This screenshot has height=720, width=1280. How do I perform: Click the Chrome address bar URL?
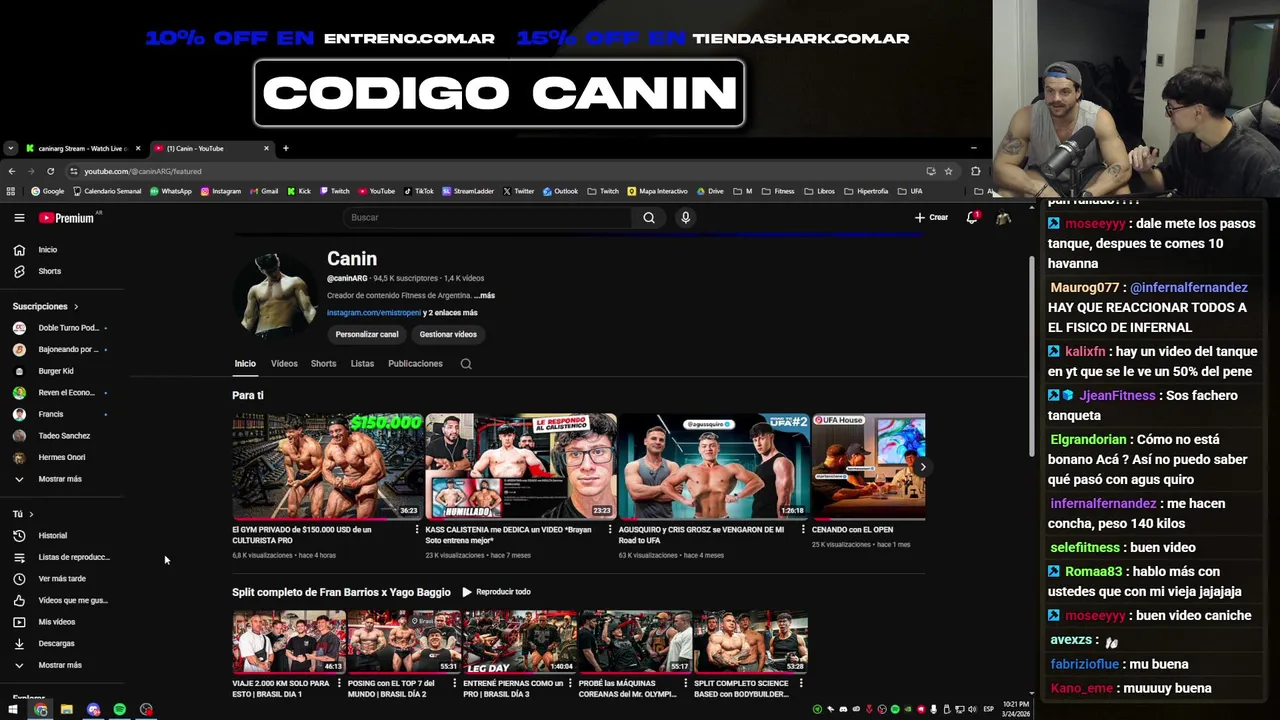tap(143, 171)
